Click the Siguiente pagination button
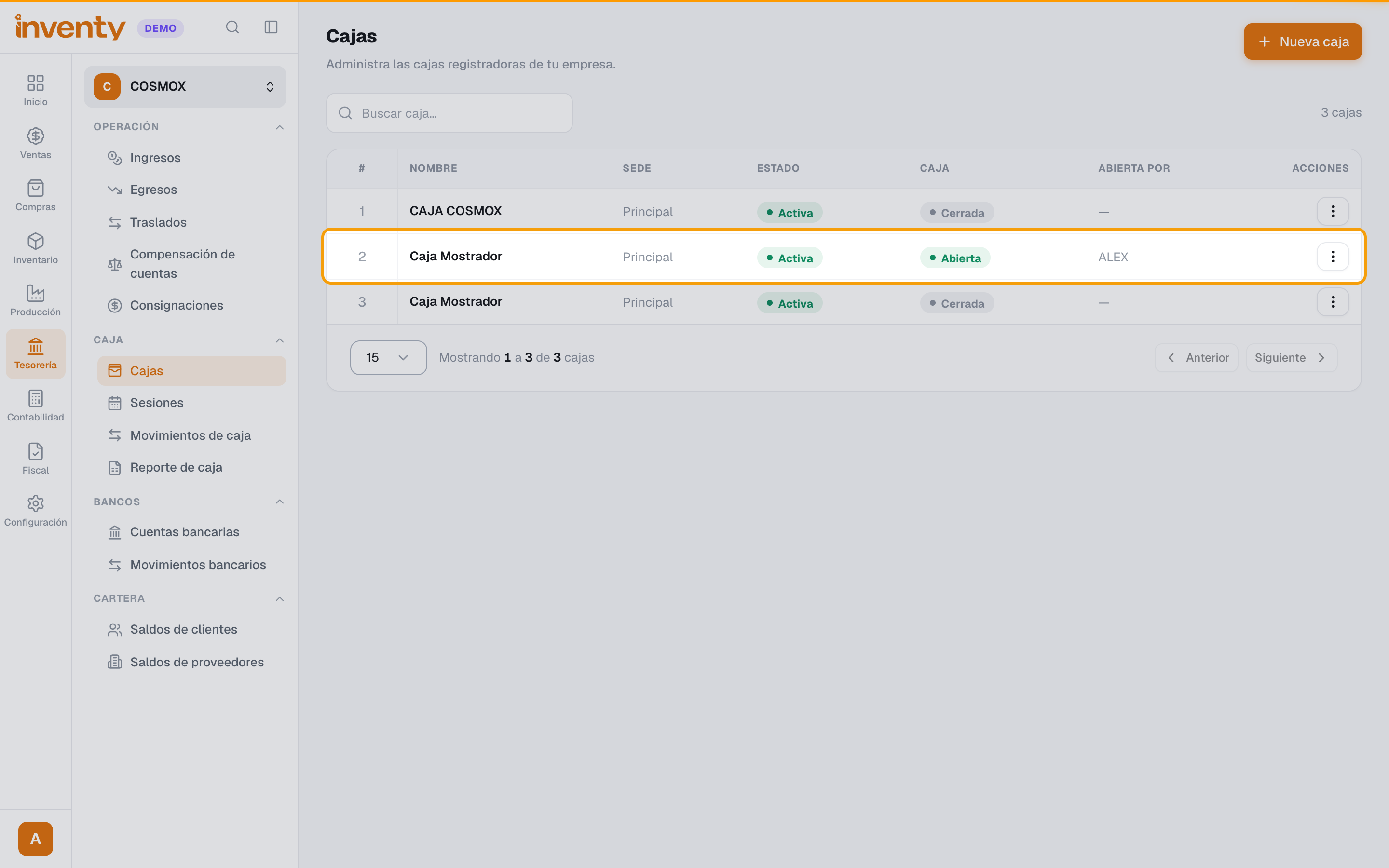 coord(1292,358)
